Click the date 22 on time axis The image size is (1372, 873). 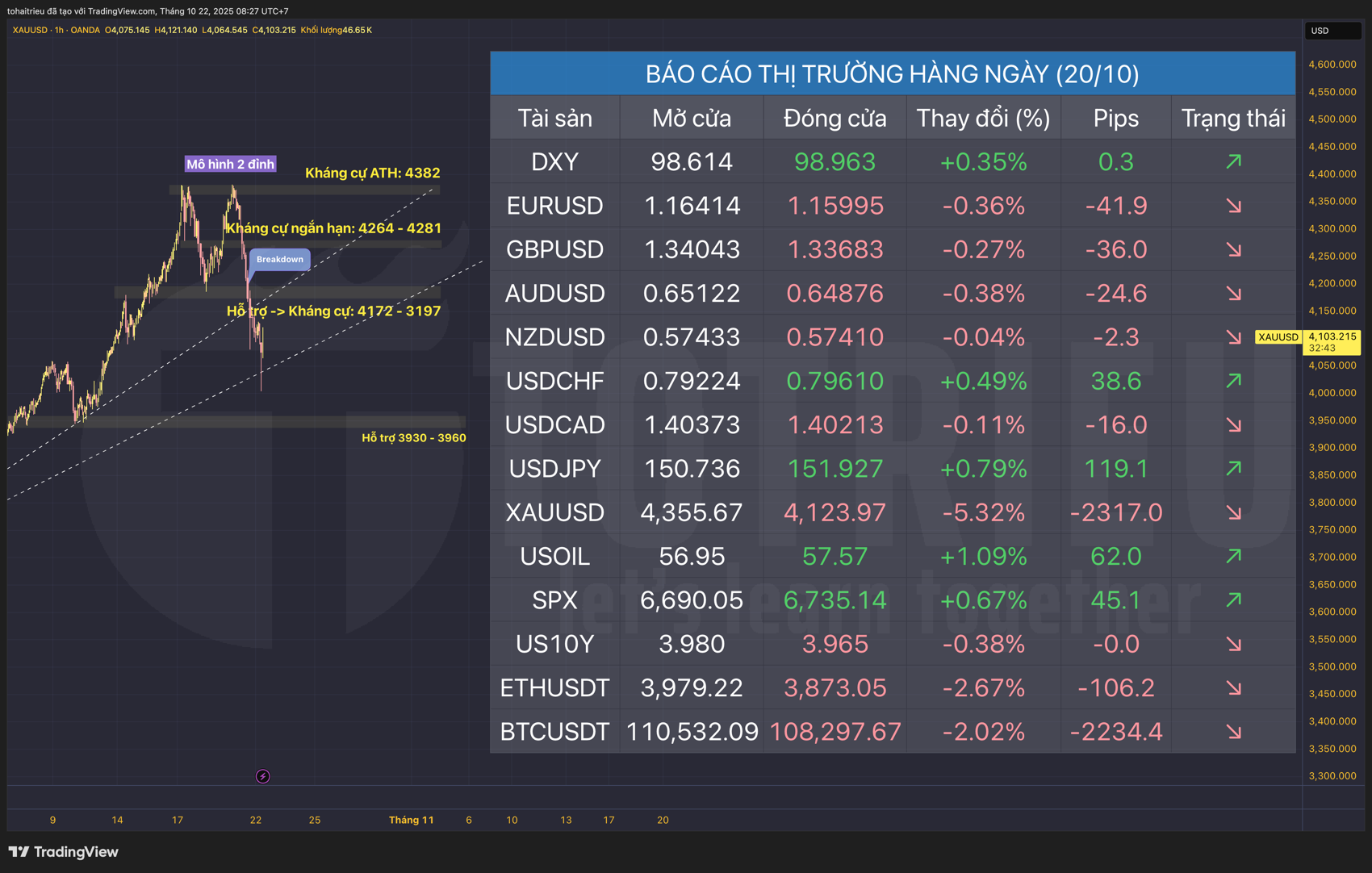coord(256,820)
